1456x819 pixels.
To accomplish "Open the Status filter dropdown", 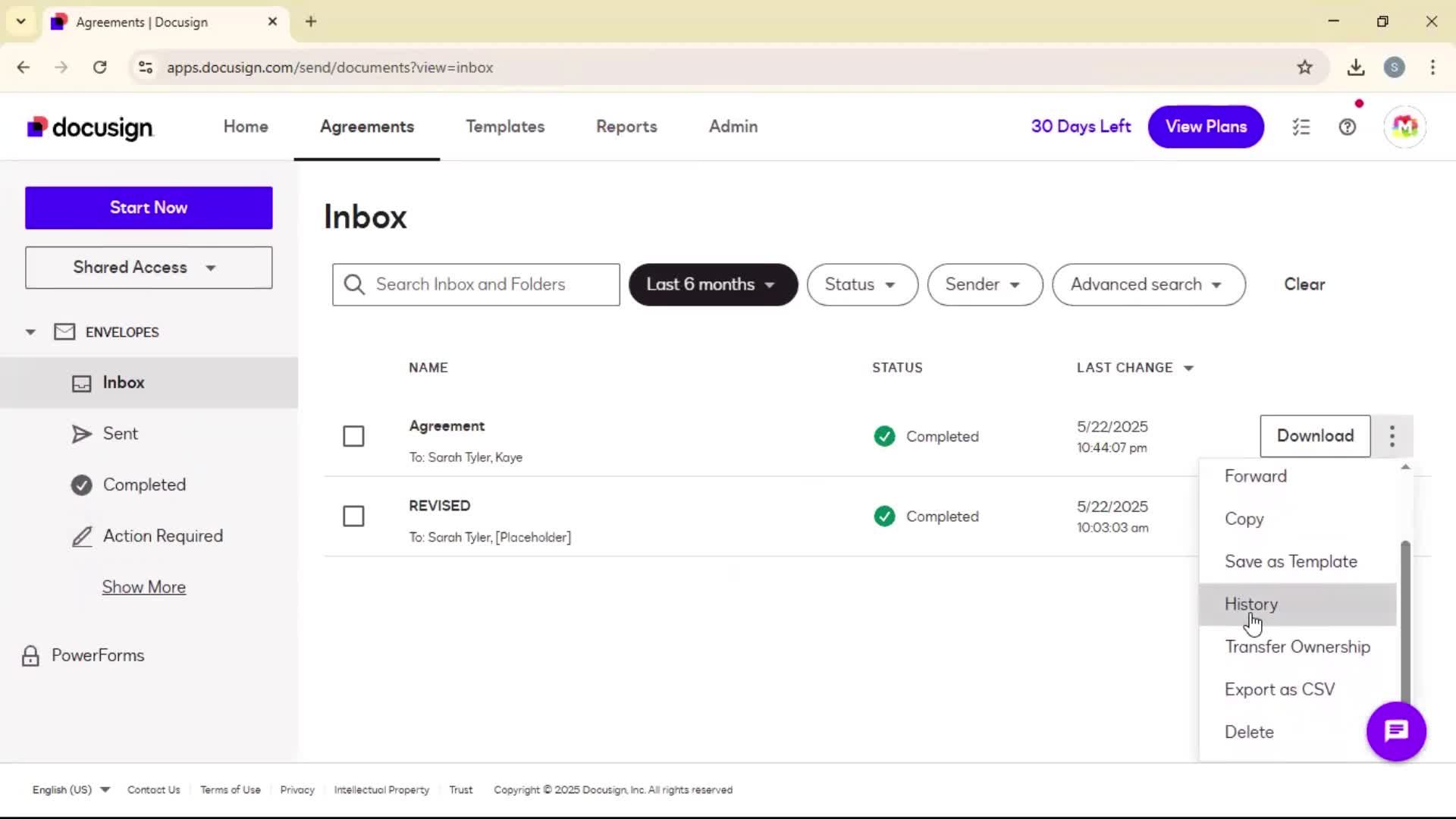I will (862, 284).
